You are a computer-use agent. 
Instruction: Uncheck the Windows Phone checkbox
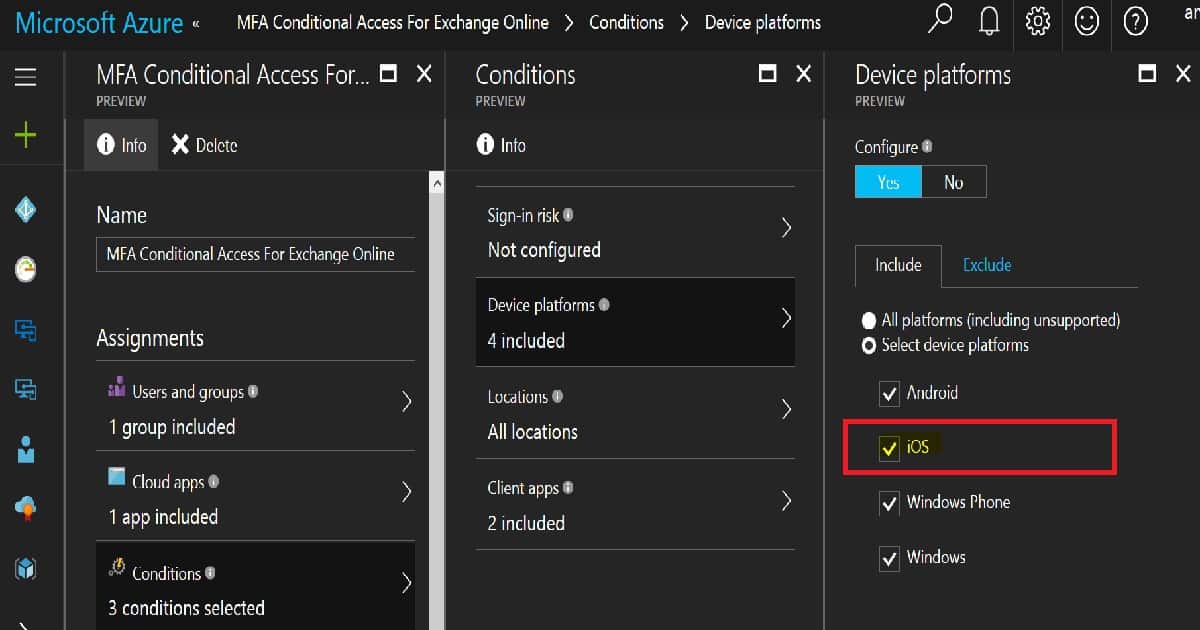coord(889,504)
